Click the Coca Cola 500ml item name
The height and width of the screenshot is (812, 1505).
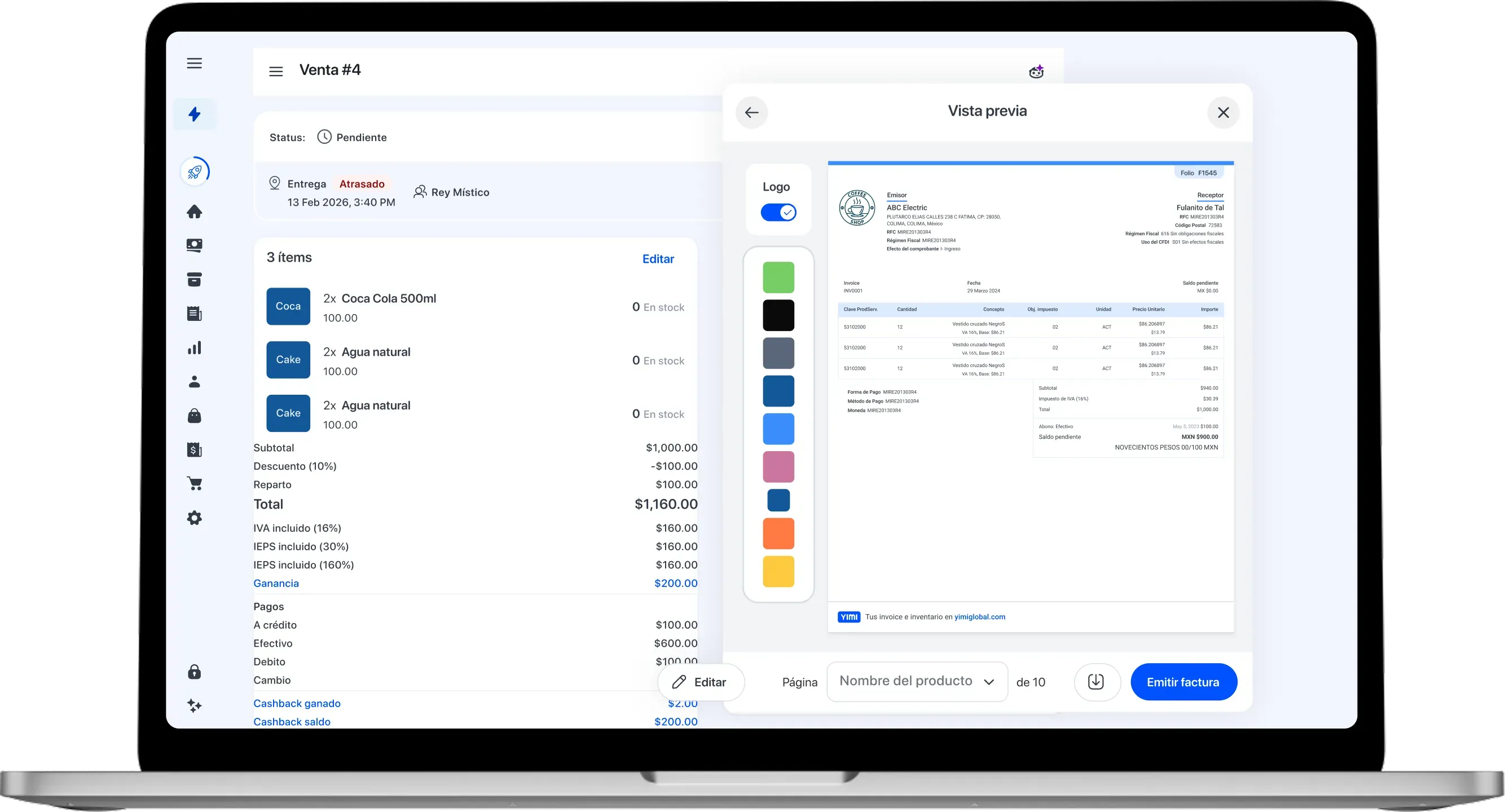click(x=389, y=298)
